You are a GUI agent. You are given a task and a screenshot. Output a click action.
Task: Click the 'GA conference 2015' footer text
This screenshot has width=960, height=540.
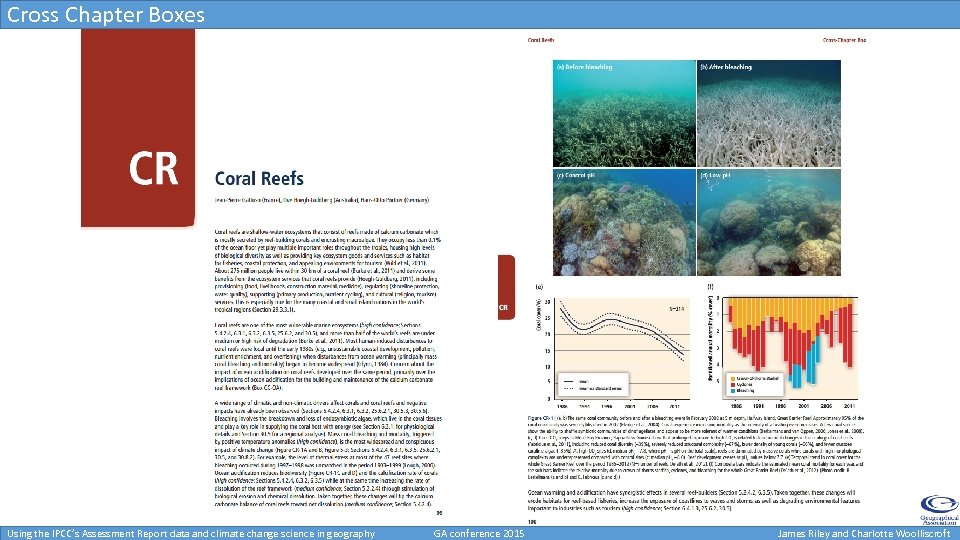[x=479, y=533]
